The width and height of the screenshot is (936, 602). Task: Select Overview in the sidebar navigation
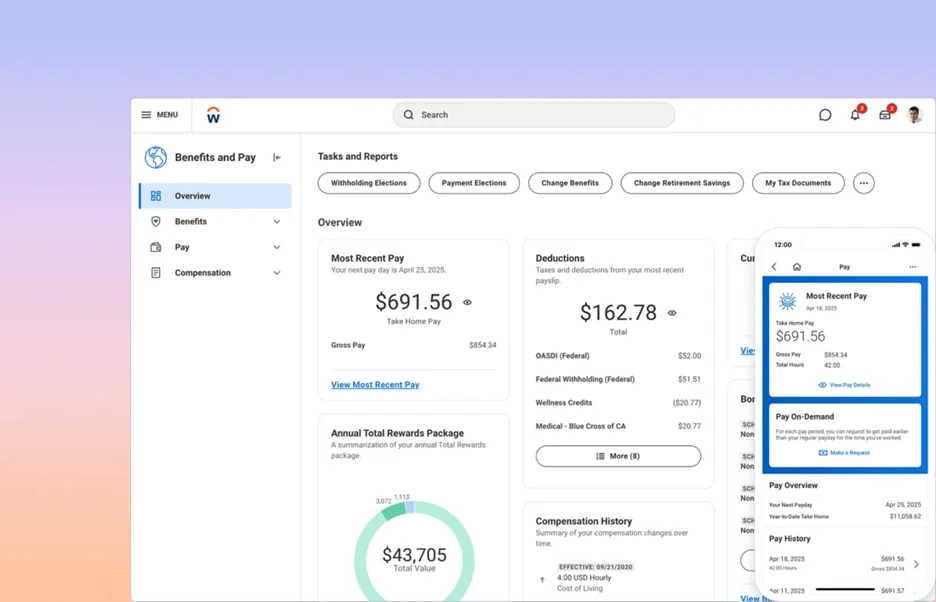coord(195,196)
